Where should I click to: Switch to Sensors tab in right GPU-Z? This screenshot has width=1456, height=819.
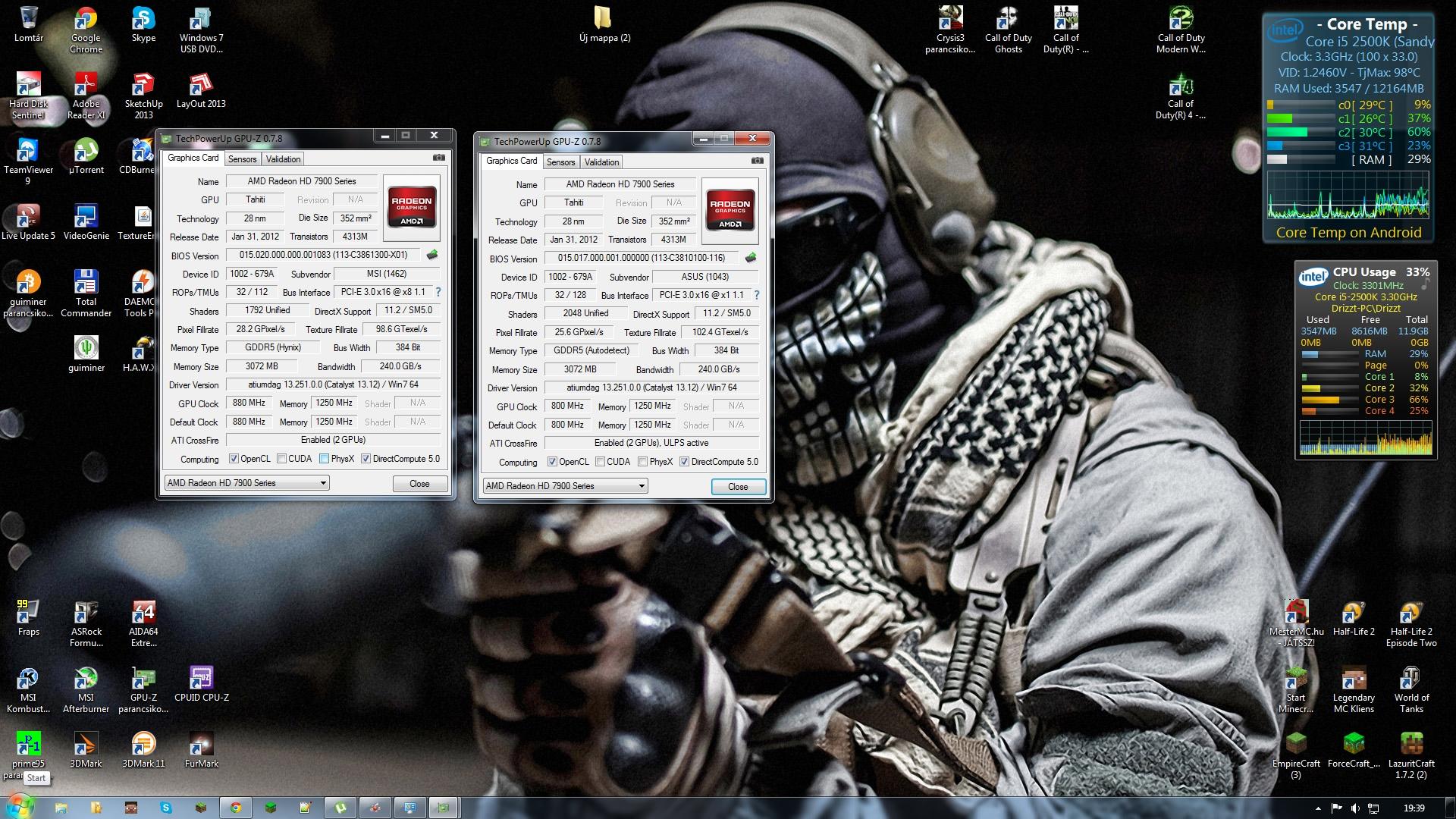click(x=561, y=162)
